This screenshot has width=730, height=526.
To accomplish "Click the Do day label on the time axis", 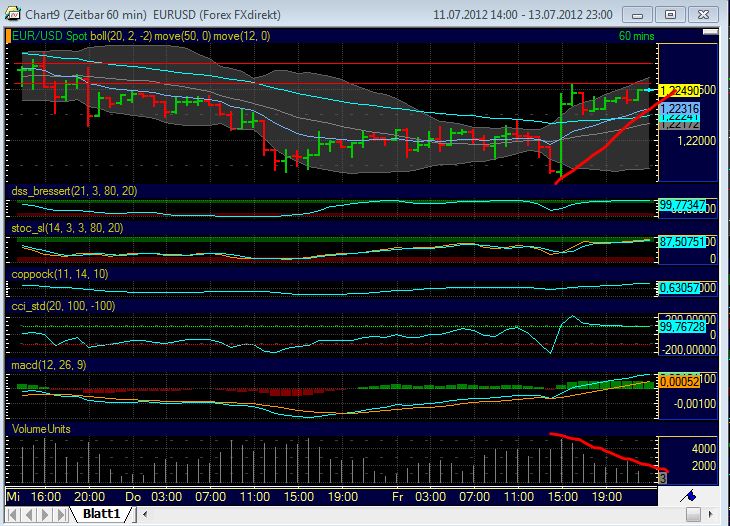I will point(133,497).
